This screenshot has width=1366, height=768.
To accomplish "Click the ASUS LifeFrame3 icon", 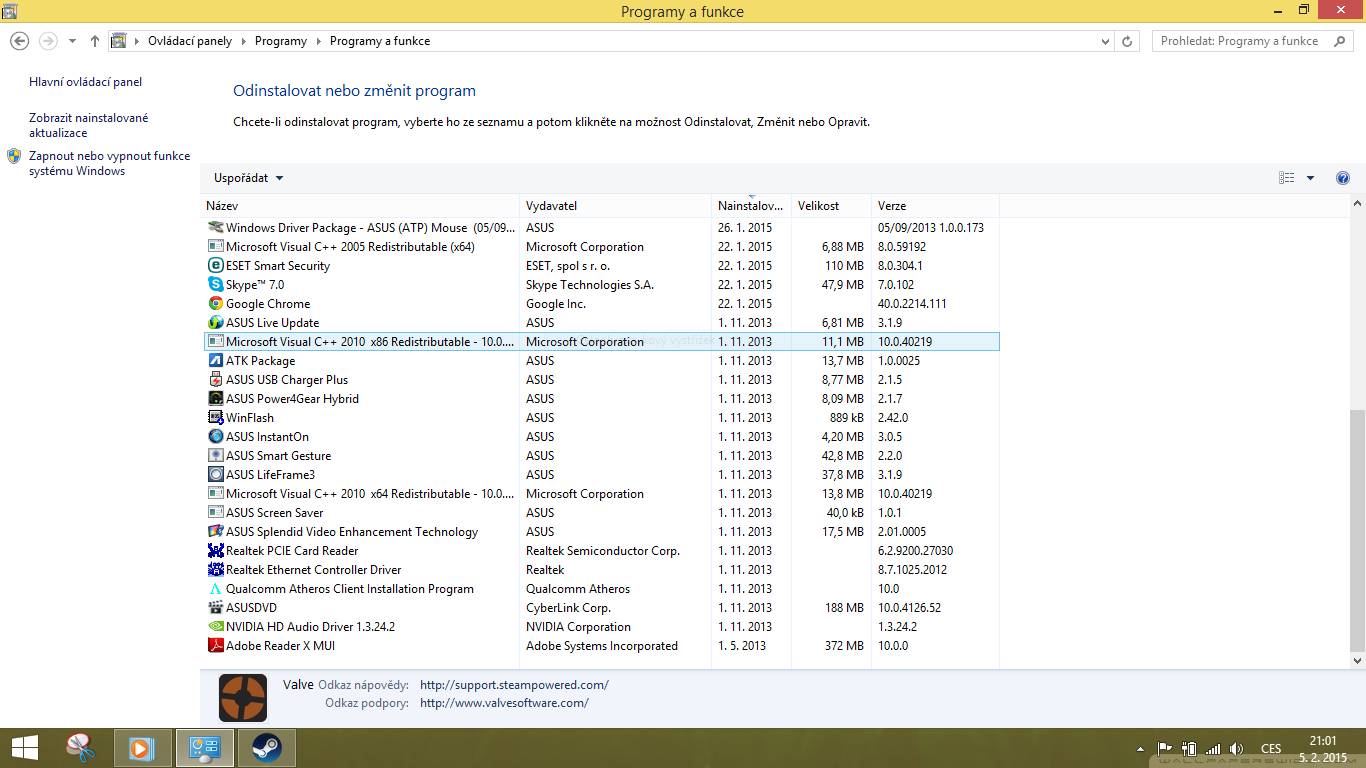I will tap(215, 475).
